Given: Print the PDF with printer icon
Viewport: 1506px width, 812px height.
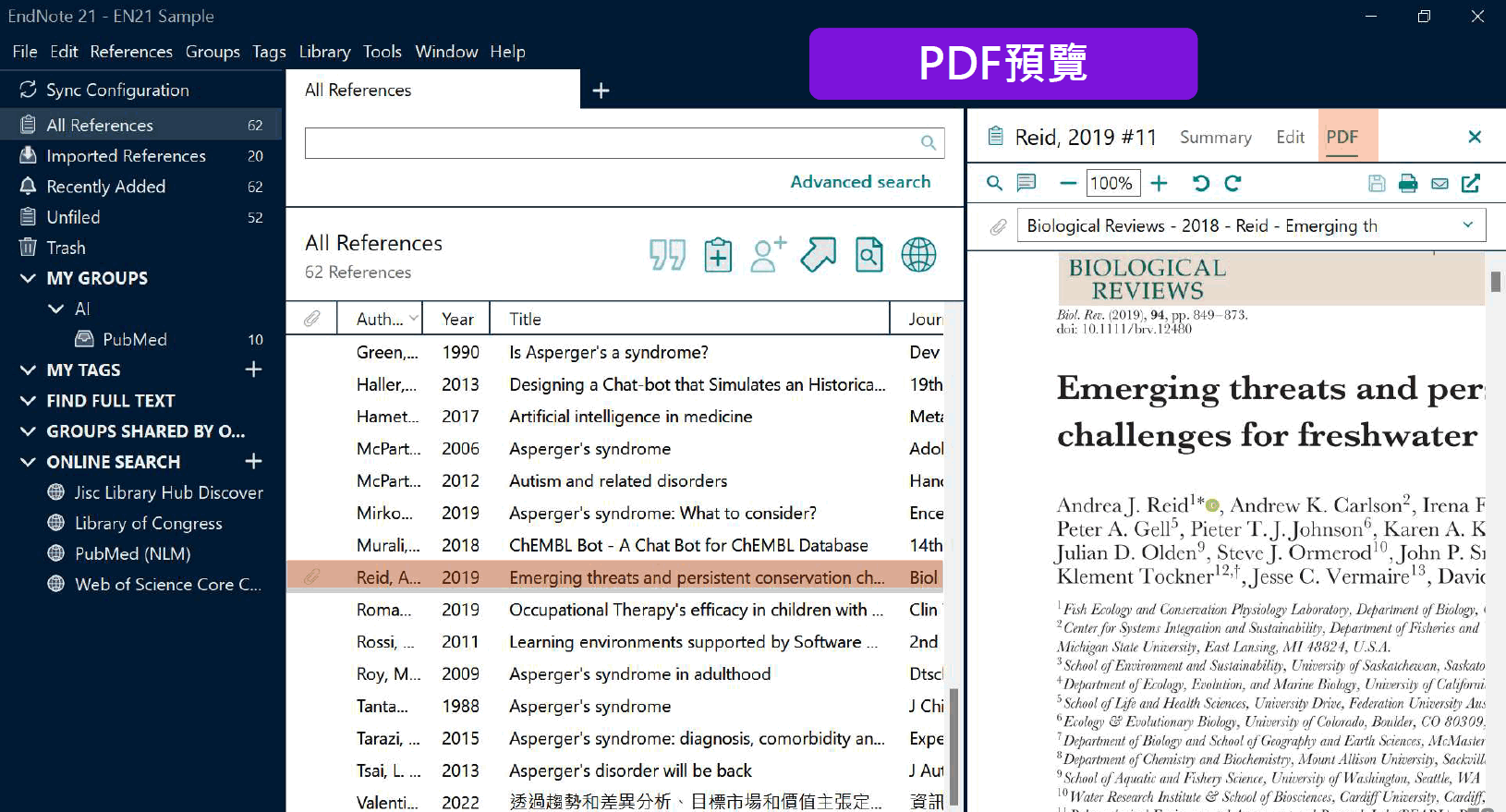Looking at the screenshot, I should coord(1408,183).
